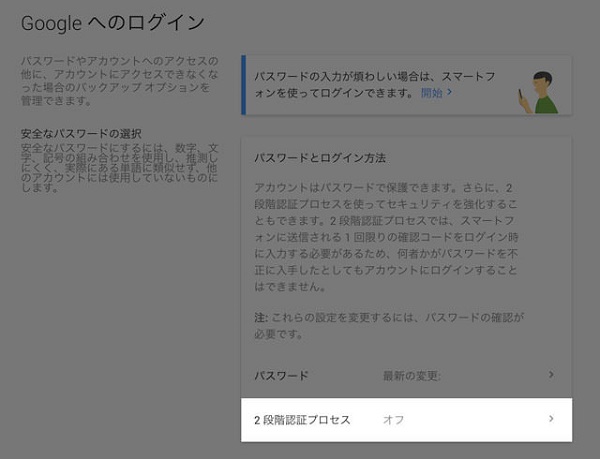
Task: Open the 2 段階認証プロセス row
Action: click(x=406, y=420)
